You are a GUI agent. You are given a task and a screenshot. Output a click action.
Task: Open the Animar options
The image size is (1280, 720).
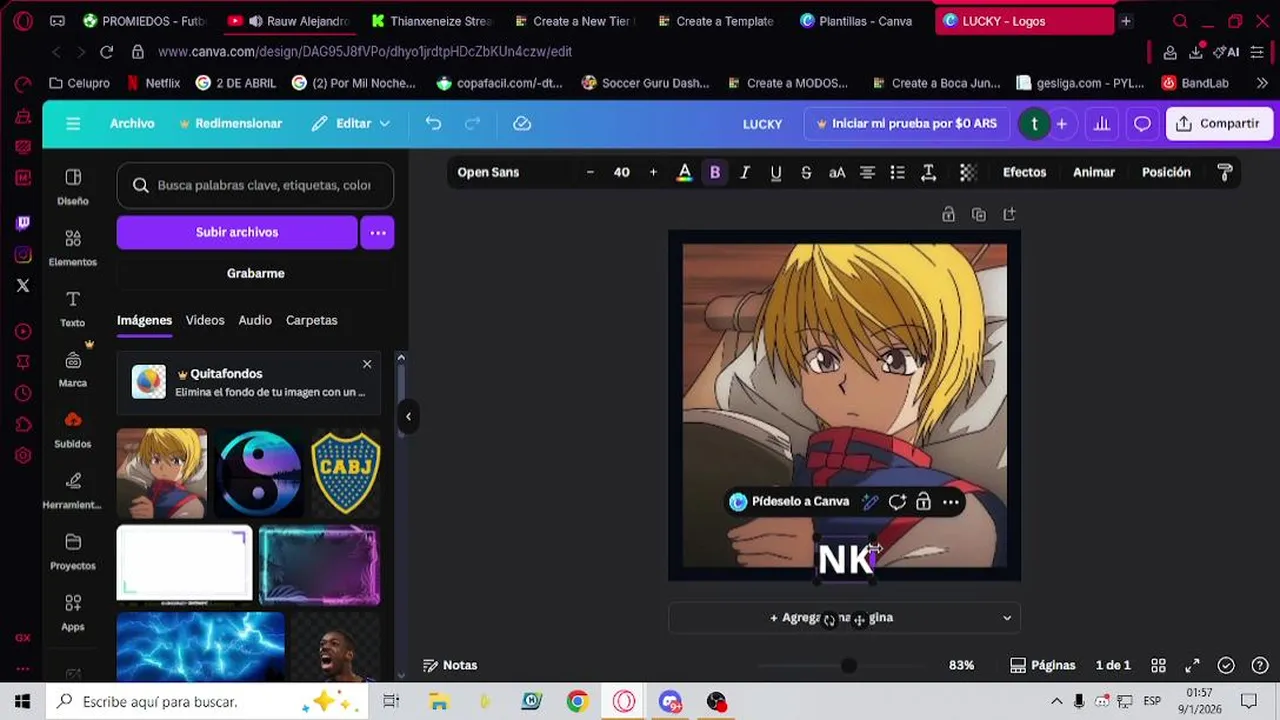point(1094,172)
